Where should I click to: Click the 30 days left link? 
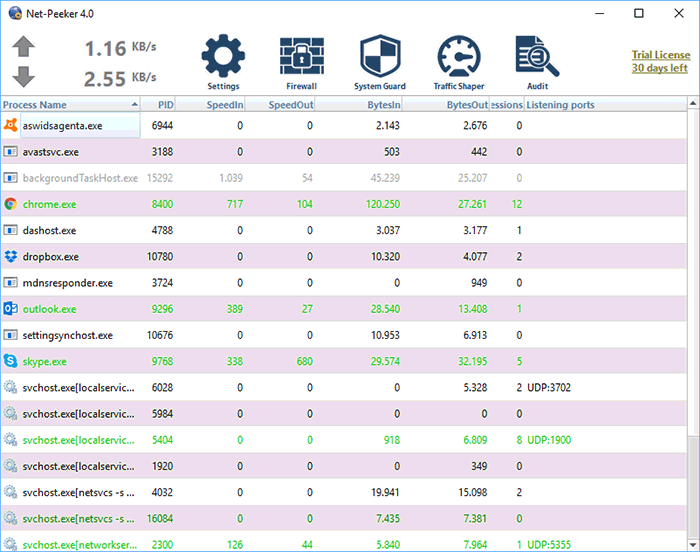[659, 68]
